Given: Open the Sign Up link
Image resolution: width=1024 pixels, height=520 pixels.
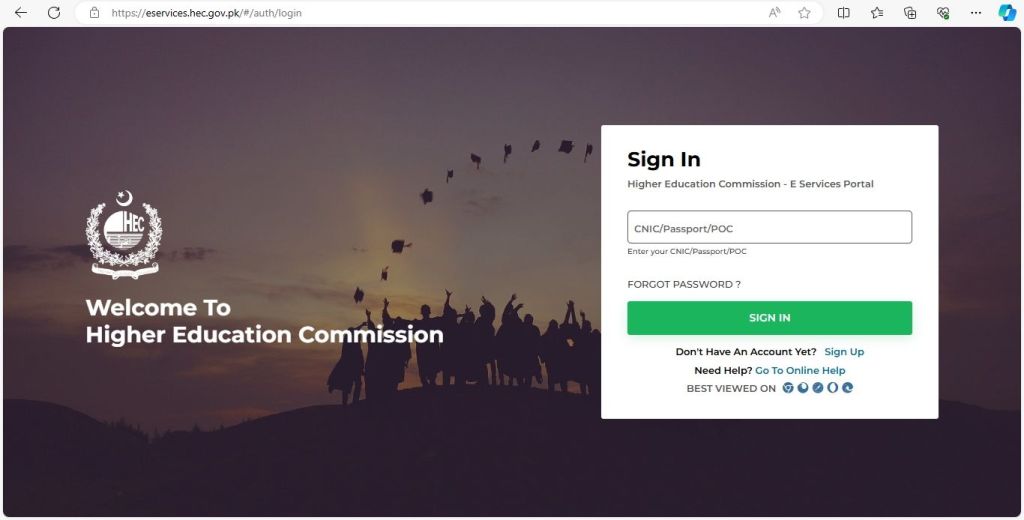Looking at the screenshot, I should [844, 351].
